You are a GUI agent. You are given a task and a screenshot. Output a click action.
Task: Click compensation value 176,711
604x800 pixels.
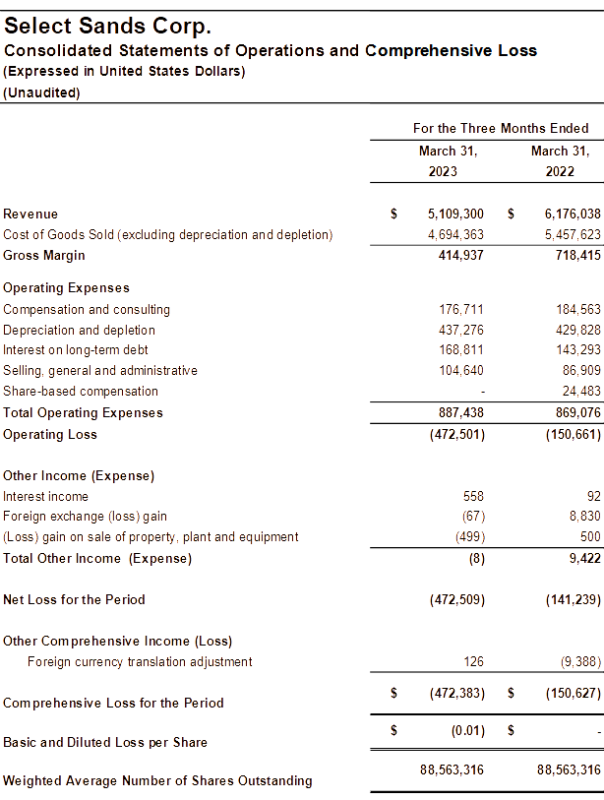pyautogui.click(x=461, y=310)
